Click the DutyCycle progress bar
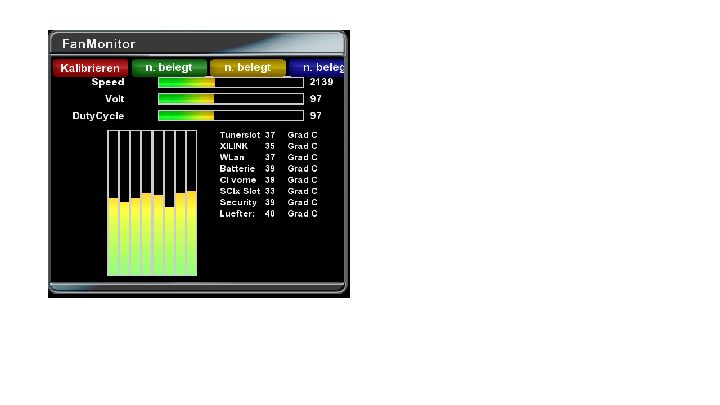 (x=230, y=116)
